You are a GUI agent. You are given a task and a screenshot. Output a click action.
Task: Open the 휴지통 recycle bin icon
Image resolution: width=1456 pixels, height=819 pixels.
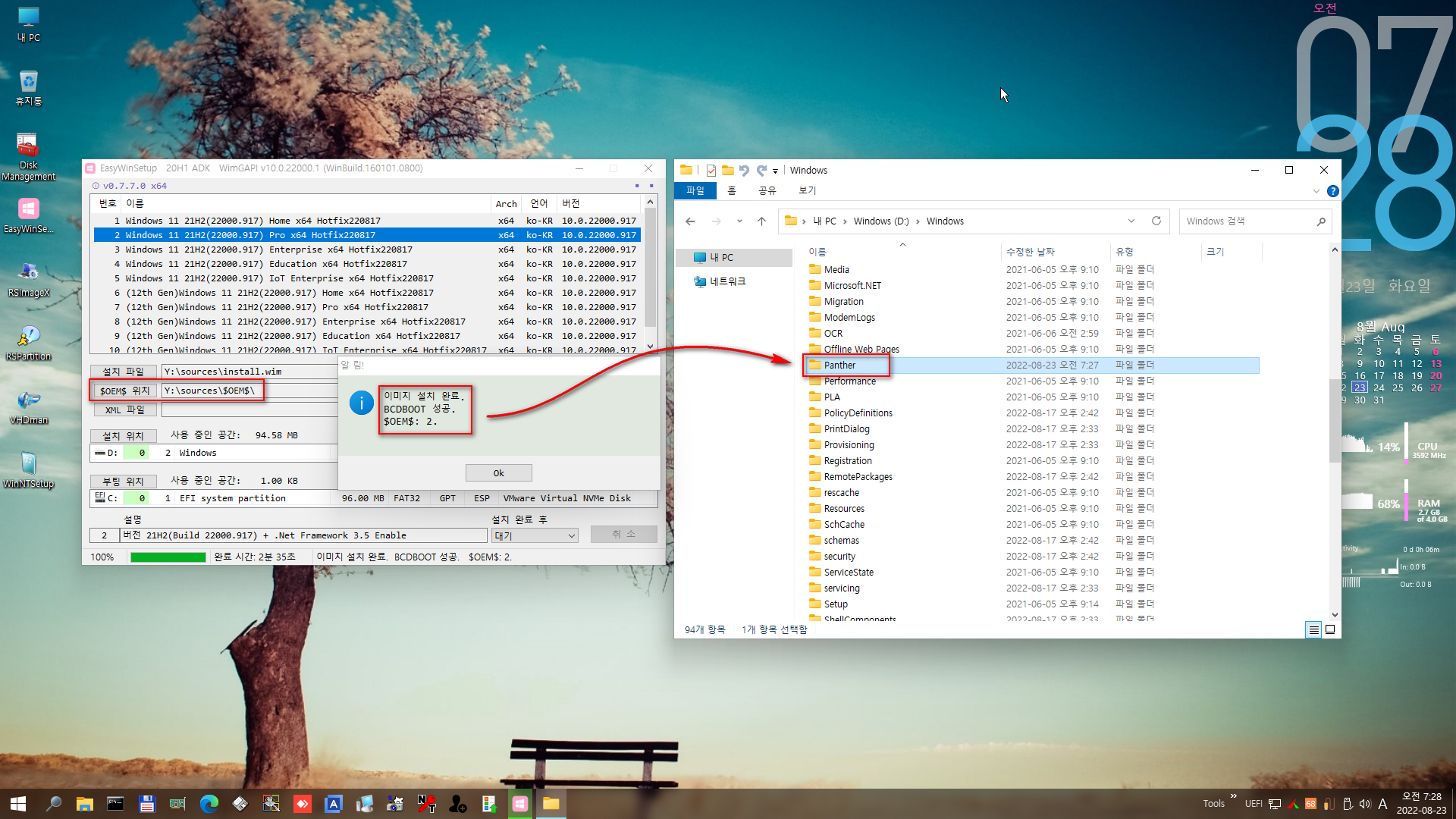click(x=29, y=87)
